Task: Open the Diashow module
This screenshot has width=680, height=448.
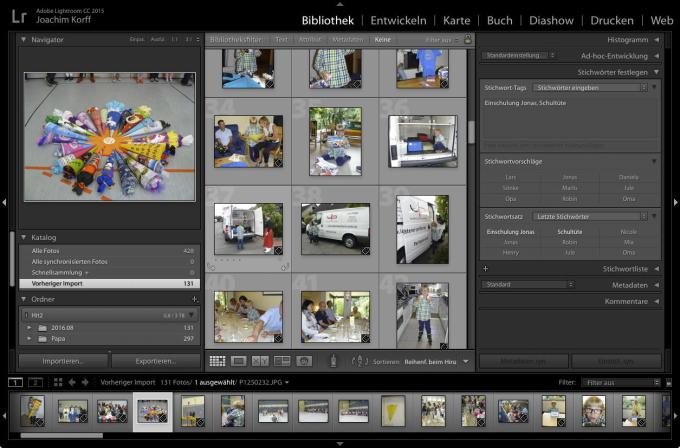Action: pos(551,20)
